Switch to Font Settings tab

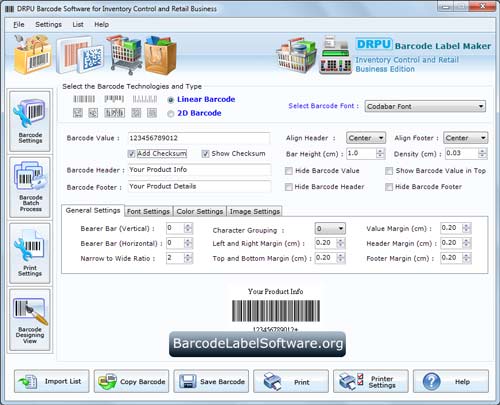tap(149, 211)
